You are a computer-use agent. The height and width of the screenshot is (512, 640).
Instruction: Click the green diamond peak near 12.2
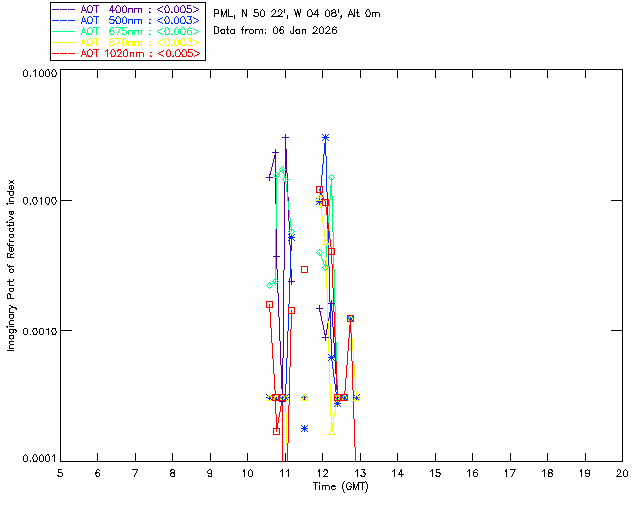point(331,178)
